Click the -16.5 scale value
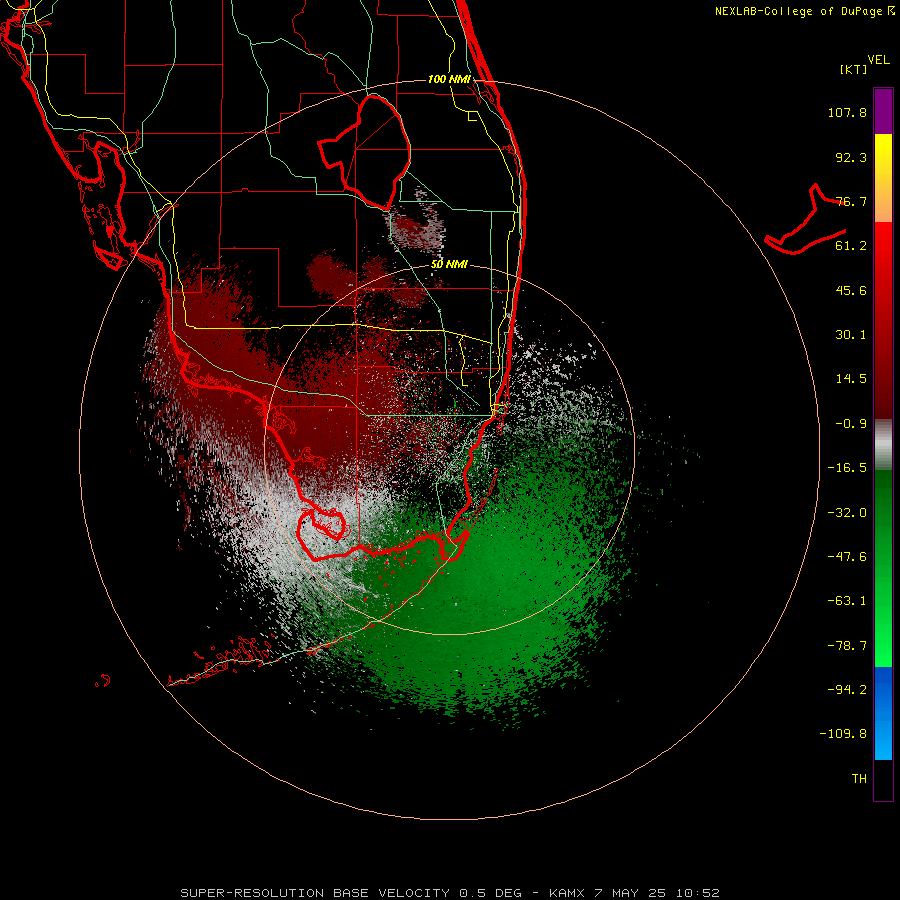 tap(847, 468)
